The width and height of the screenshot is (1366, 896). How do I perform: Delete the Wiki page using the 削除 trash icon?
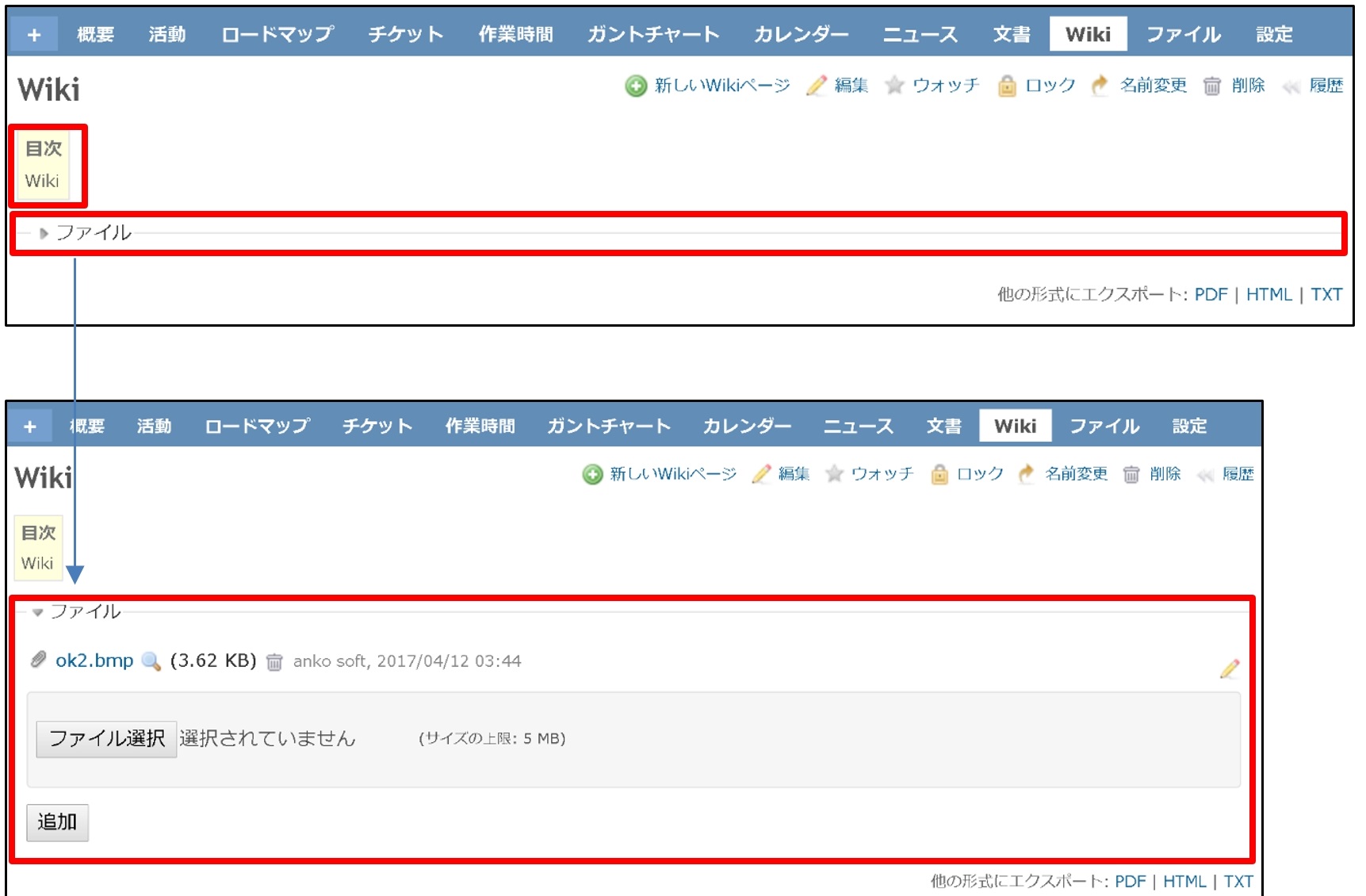coord(1213,86)
